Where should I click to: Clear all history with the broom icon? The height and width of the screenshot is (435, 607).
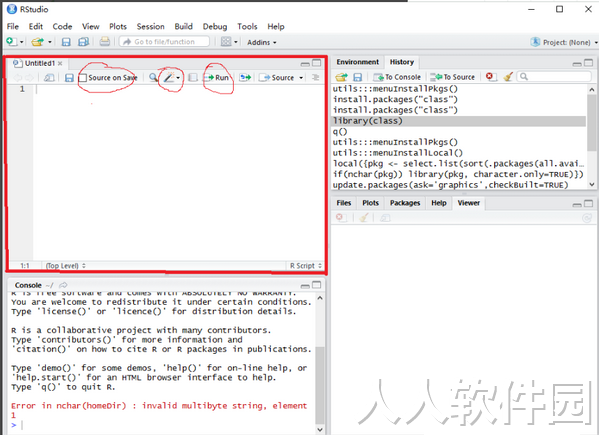coord(508,77)
